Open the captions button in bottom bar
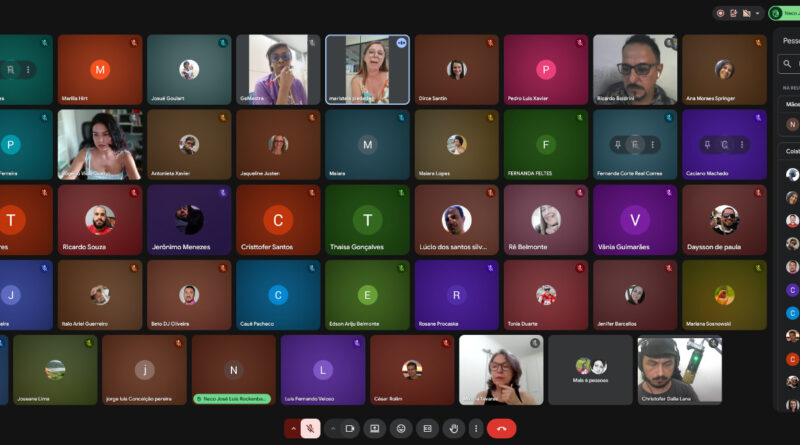This screenshot has width=800, height=445. coord(427,428)
